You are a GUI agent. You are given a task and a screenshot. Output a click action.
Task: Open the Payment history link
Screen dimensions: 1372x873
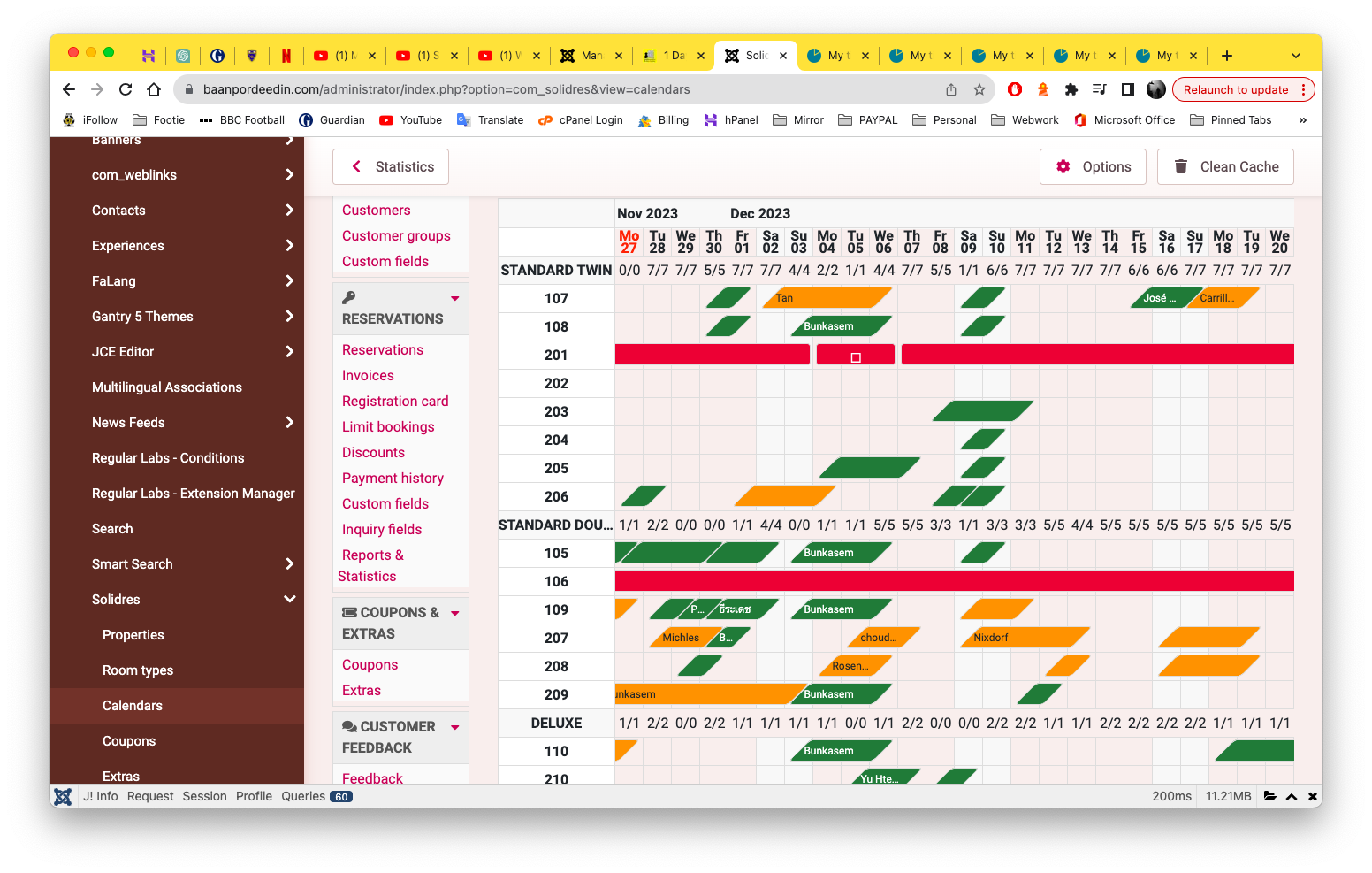(393, 478)
